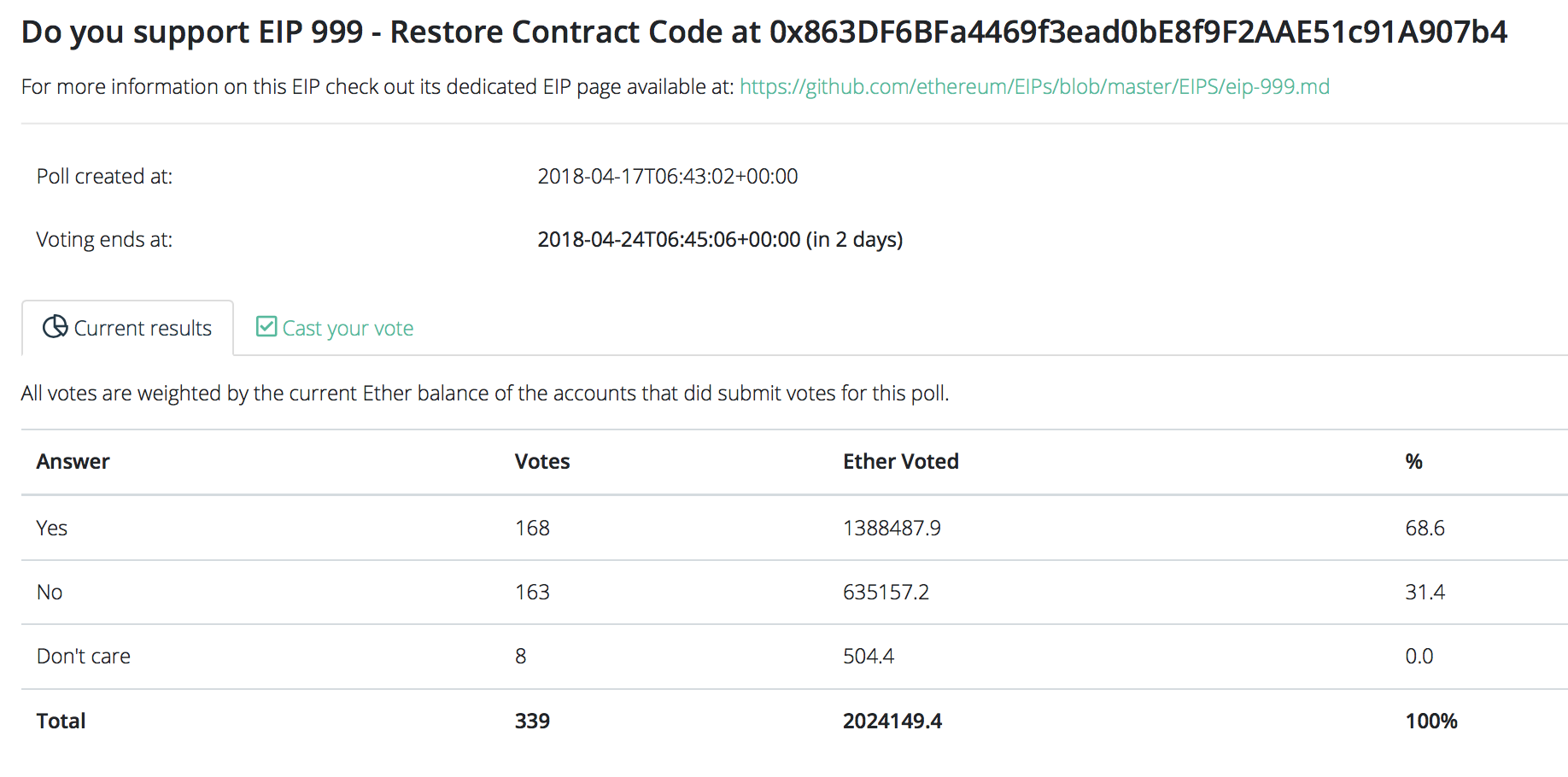
Task: Click the Yes ether amount 1388487.9
Action: pyautogui.click(x=892, y=528)
